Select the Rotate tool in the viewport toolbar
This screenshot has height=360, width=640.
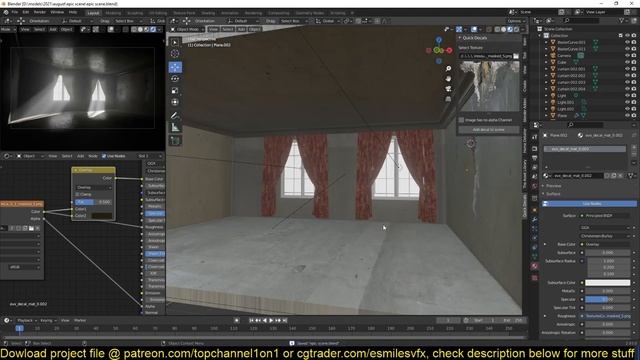click(175, 79)
